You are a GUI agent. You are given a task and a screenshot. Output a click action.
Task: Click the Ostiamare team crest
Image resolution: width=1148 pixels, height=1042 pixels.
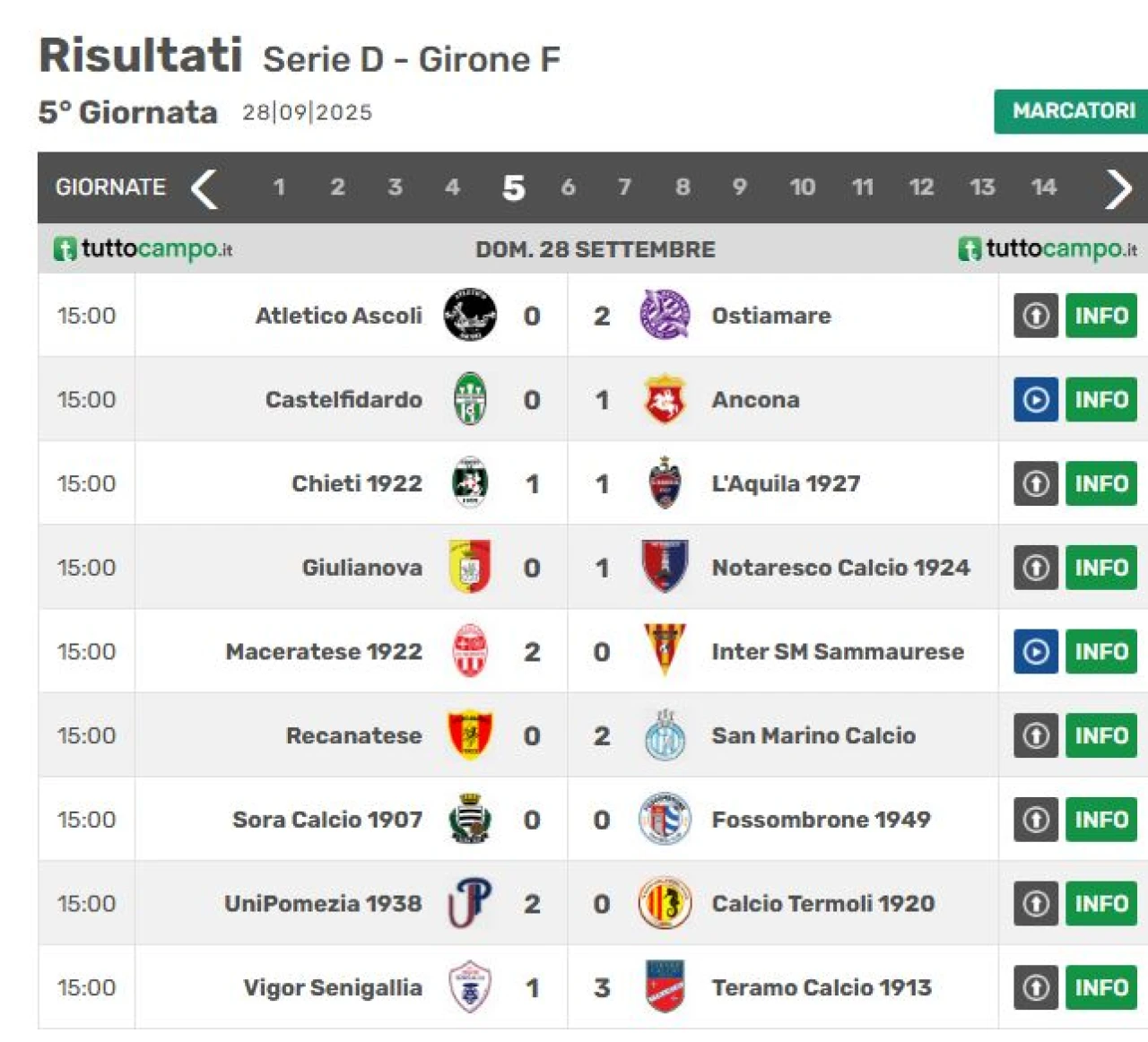pyautogui.click(x=665, y=316)
